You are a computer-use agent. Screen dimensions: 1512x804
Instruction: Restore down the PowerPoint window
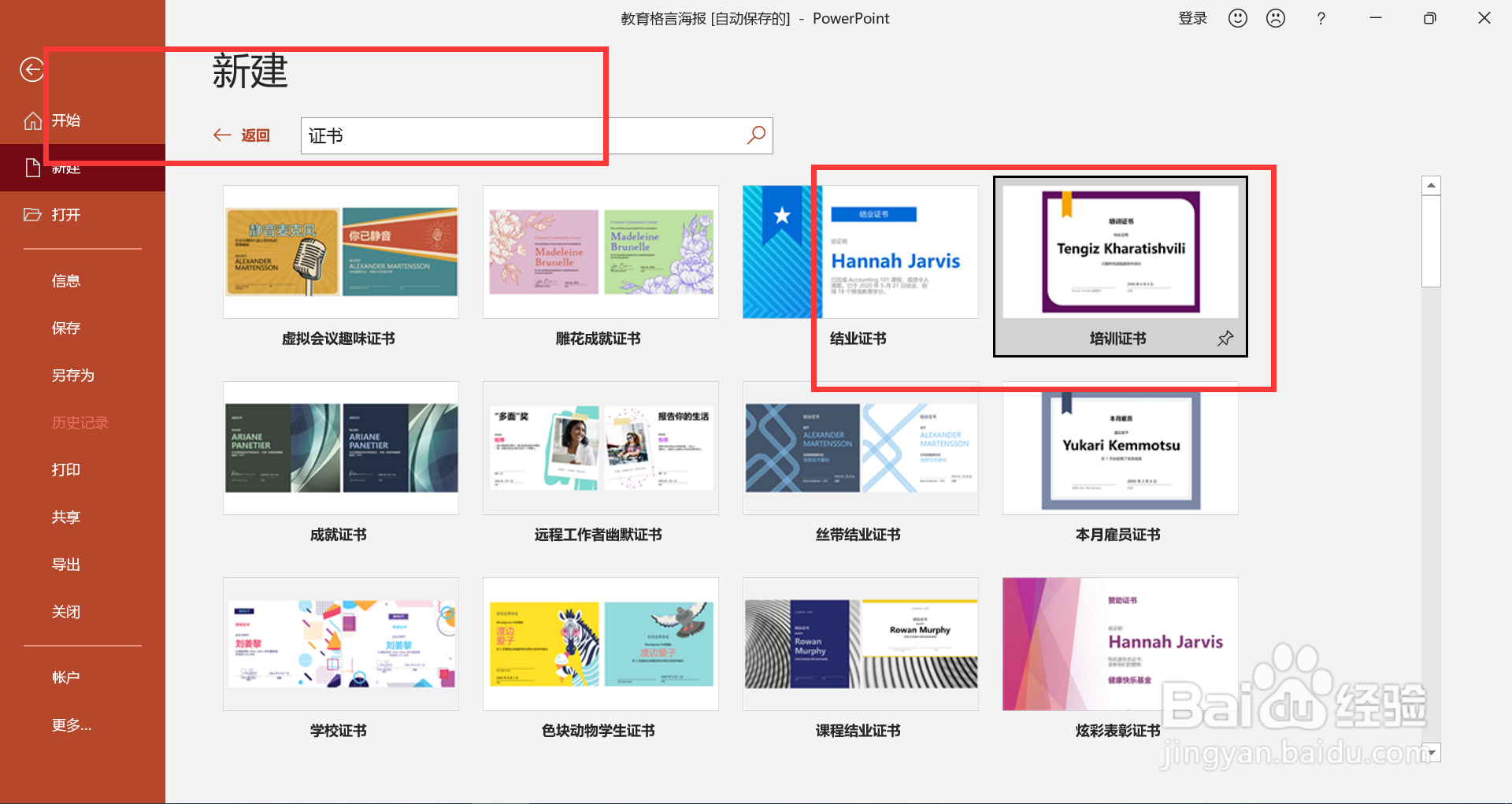click(x=1430, y=18)
